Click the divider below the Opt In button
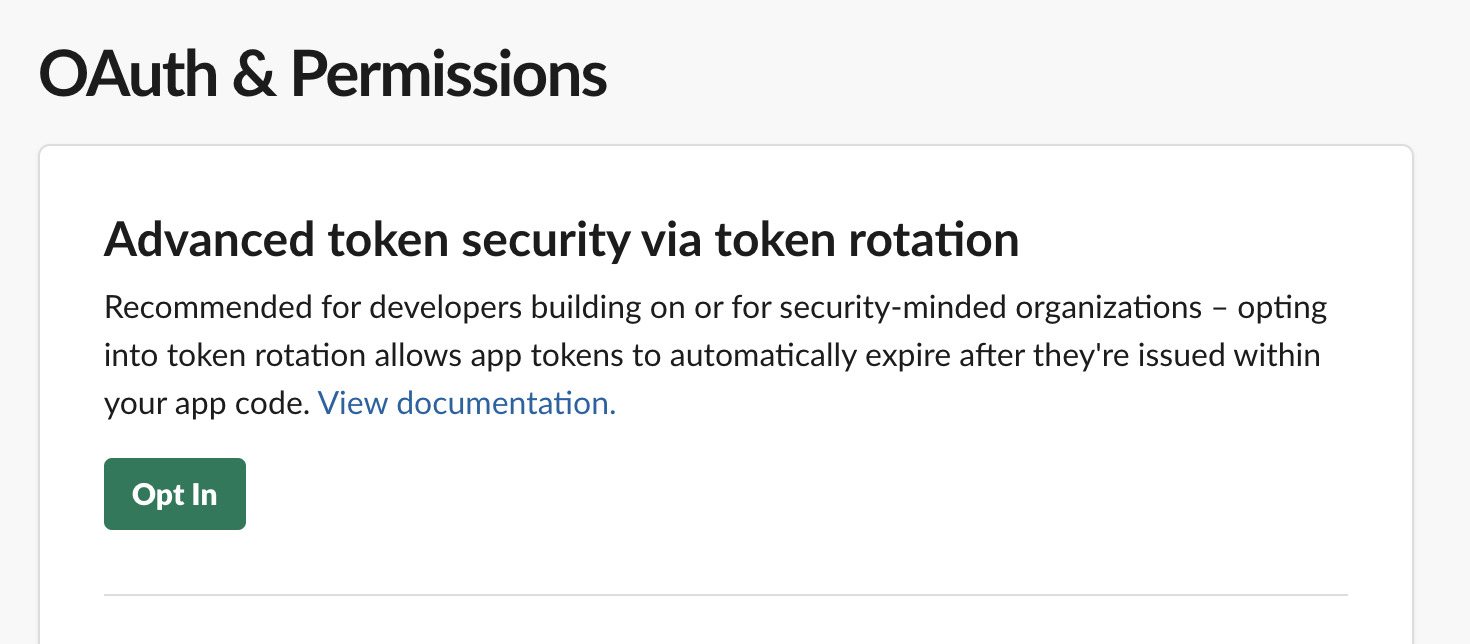The image size is (1470, 644). pos(727,594)
